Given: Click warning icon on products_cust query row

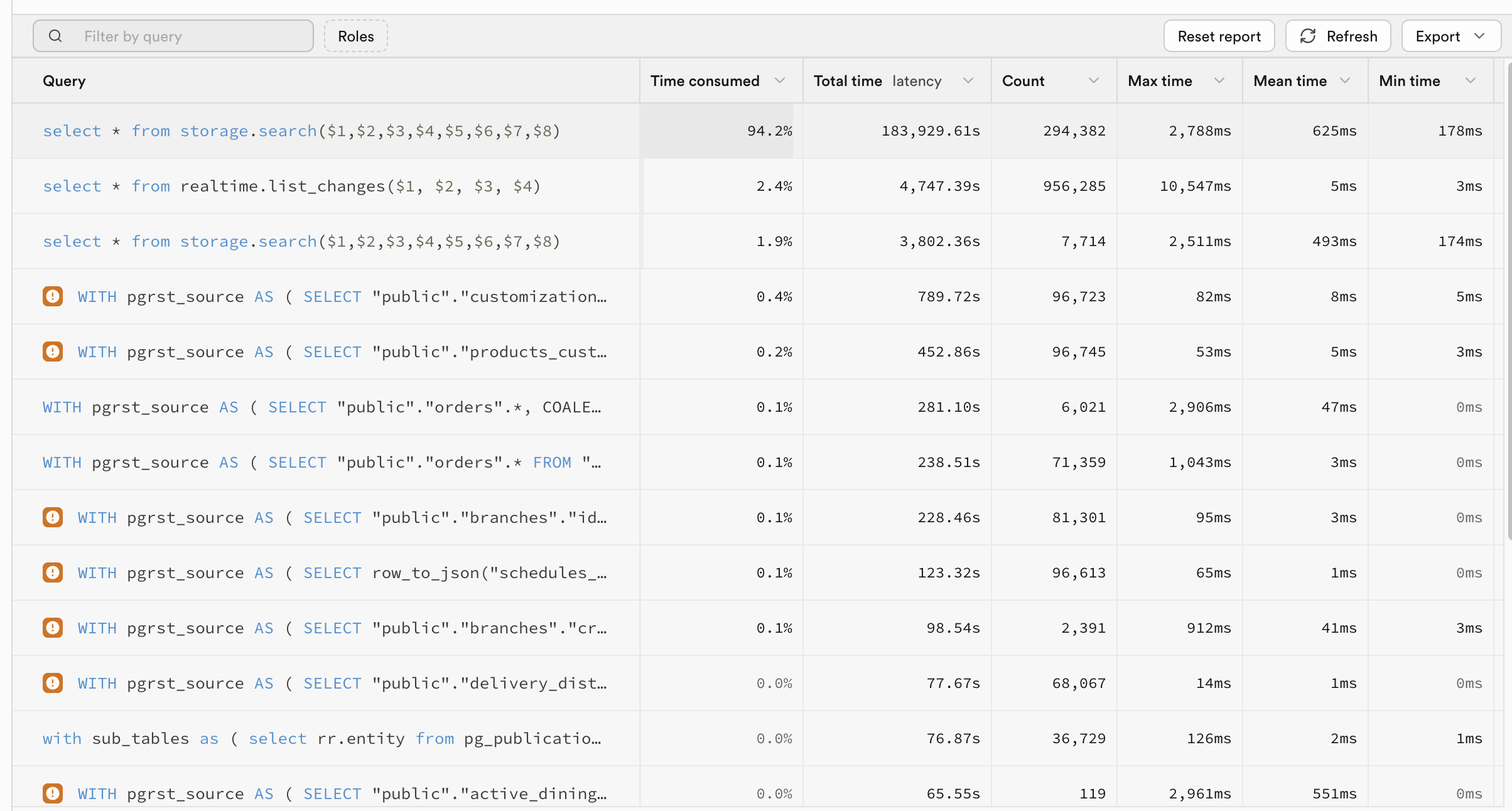Looking at the screenshot, I should coord(53,352).
